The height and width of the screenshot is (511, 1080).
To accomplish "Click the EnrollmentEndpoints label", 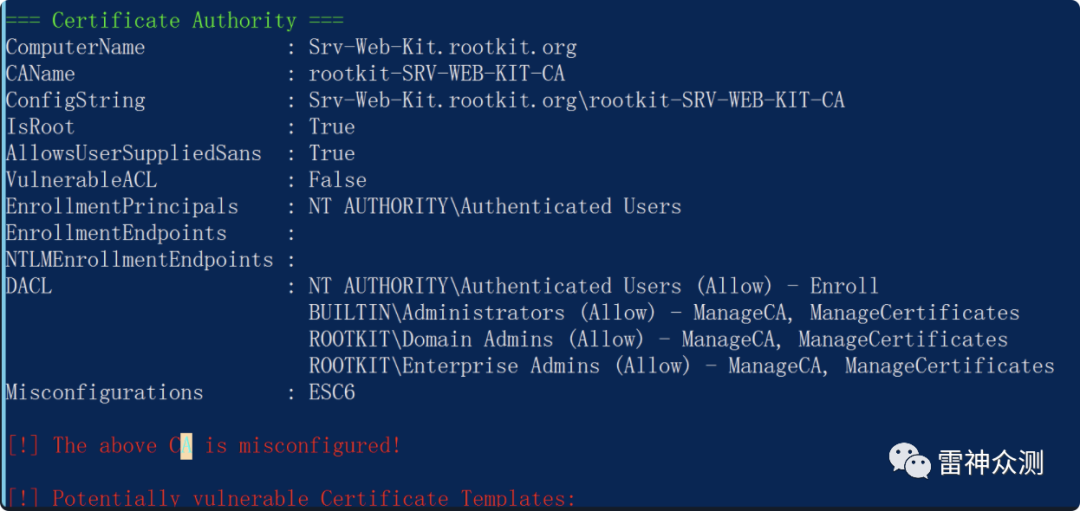I will pyautogui.click(x=116, y=233).
